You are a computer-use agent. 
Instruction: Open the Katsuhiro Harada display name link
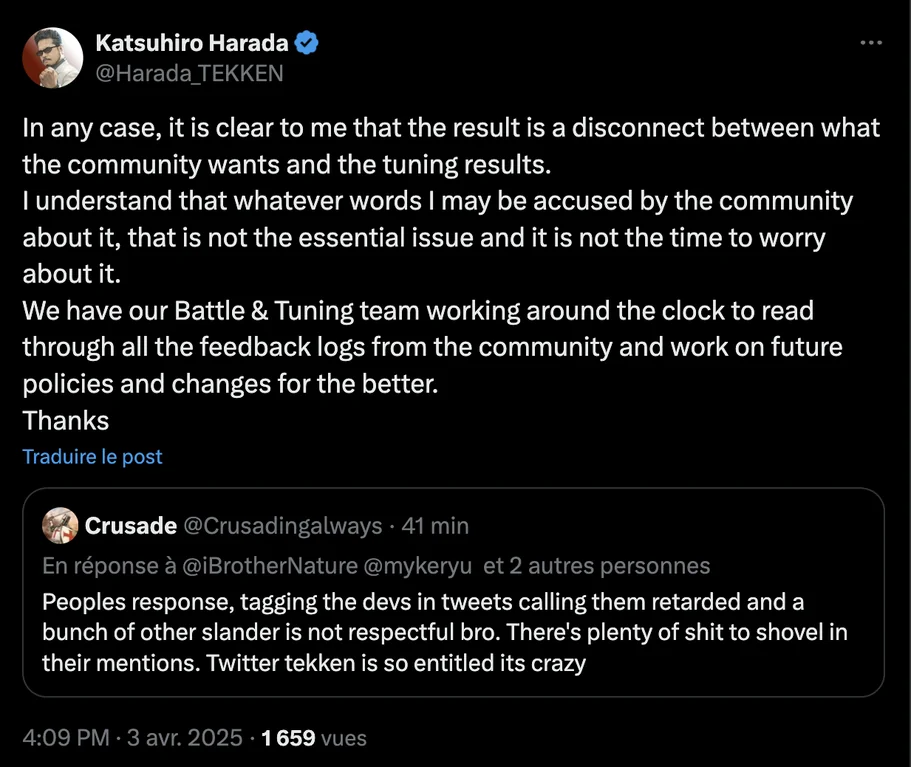(192, 43)
